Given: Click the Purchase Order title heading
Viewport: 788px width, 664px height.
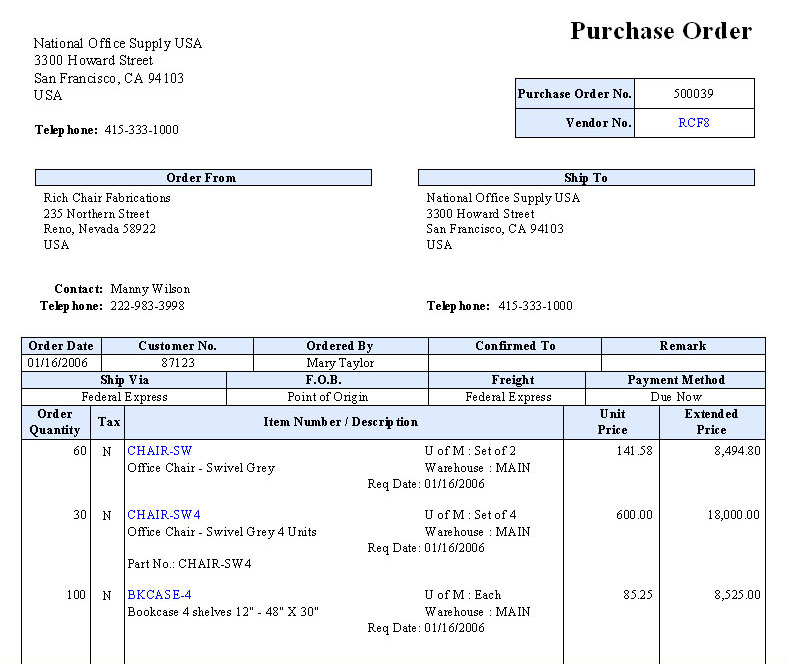Looking at the screenshot, I should [x=660, y=31].
